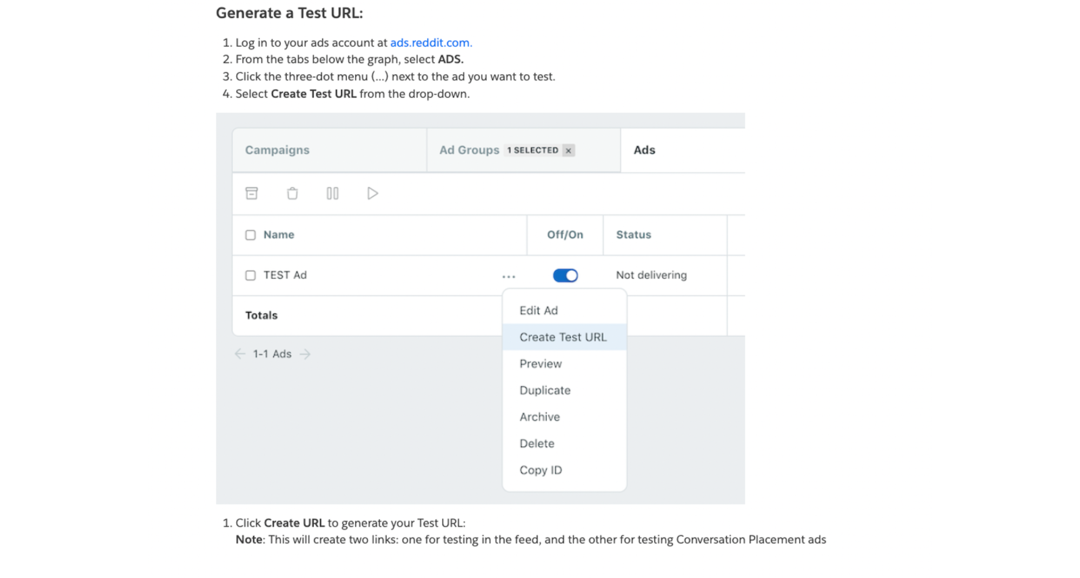
Task: Select Create Test URL from the drop-down
Action: tap(562, 337)
